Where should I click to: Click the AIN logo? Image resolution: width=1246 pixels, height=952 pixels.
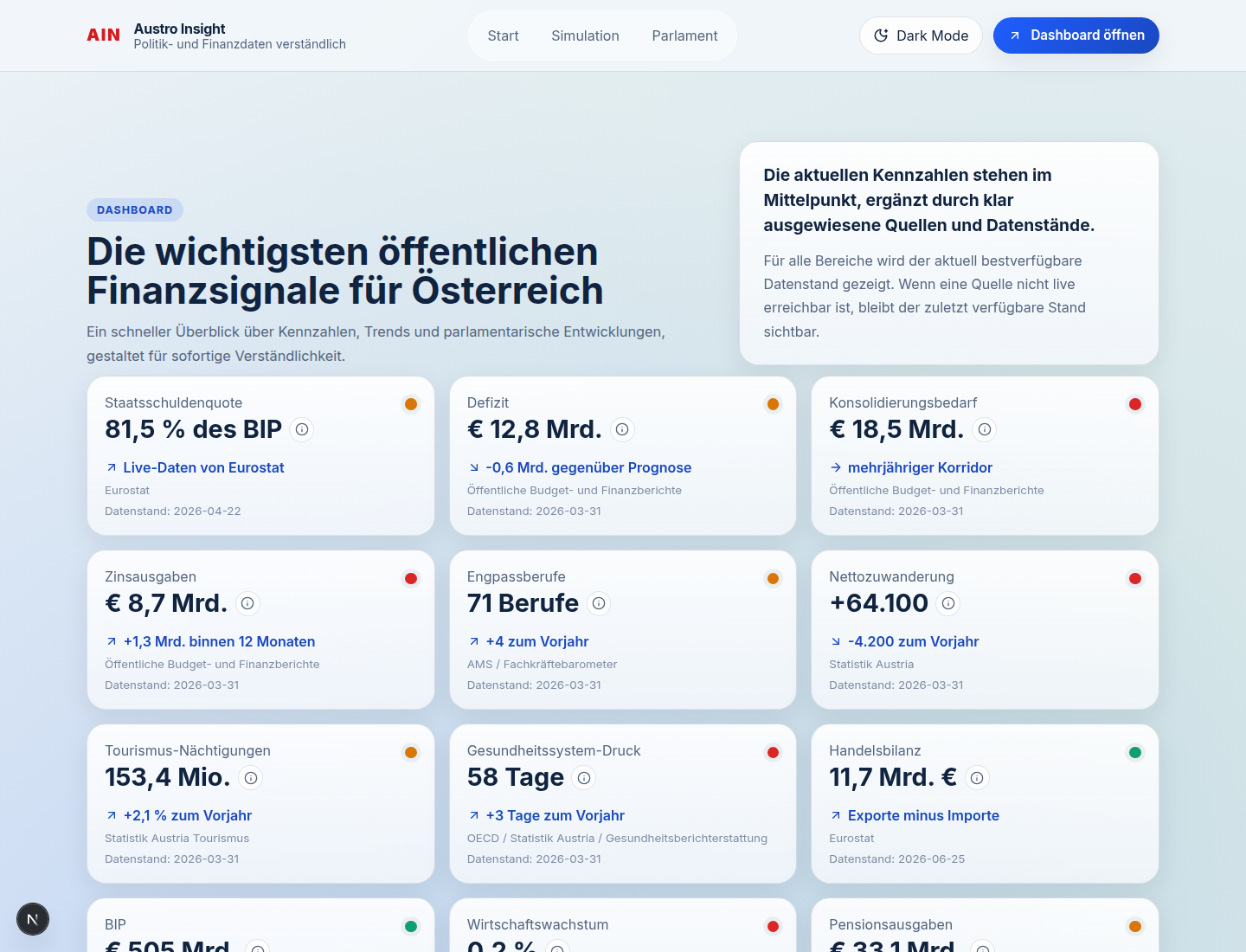click(x=104, y=35)
